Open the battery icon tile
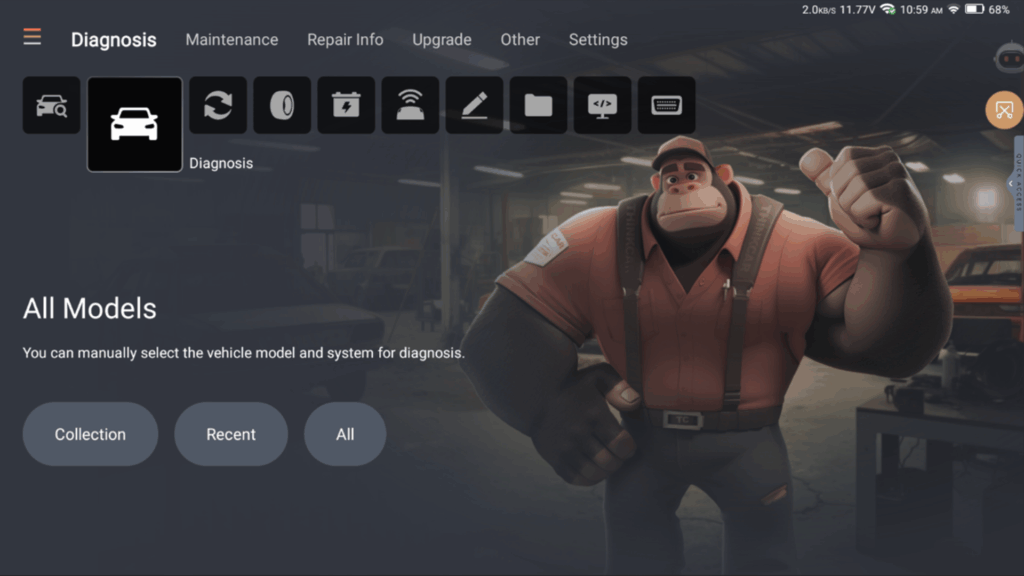Viewport: 1024px width, 576px height. pos(346,105)
